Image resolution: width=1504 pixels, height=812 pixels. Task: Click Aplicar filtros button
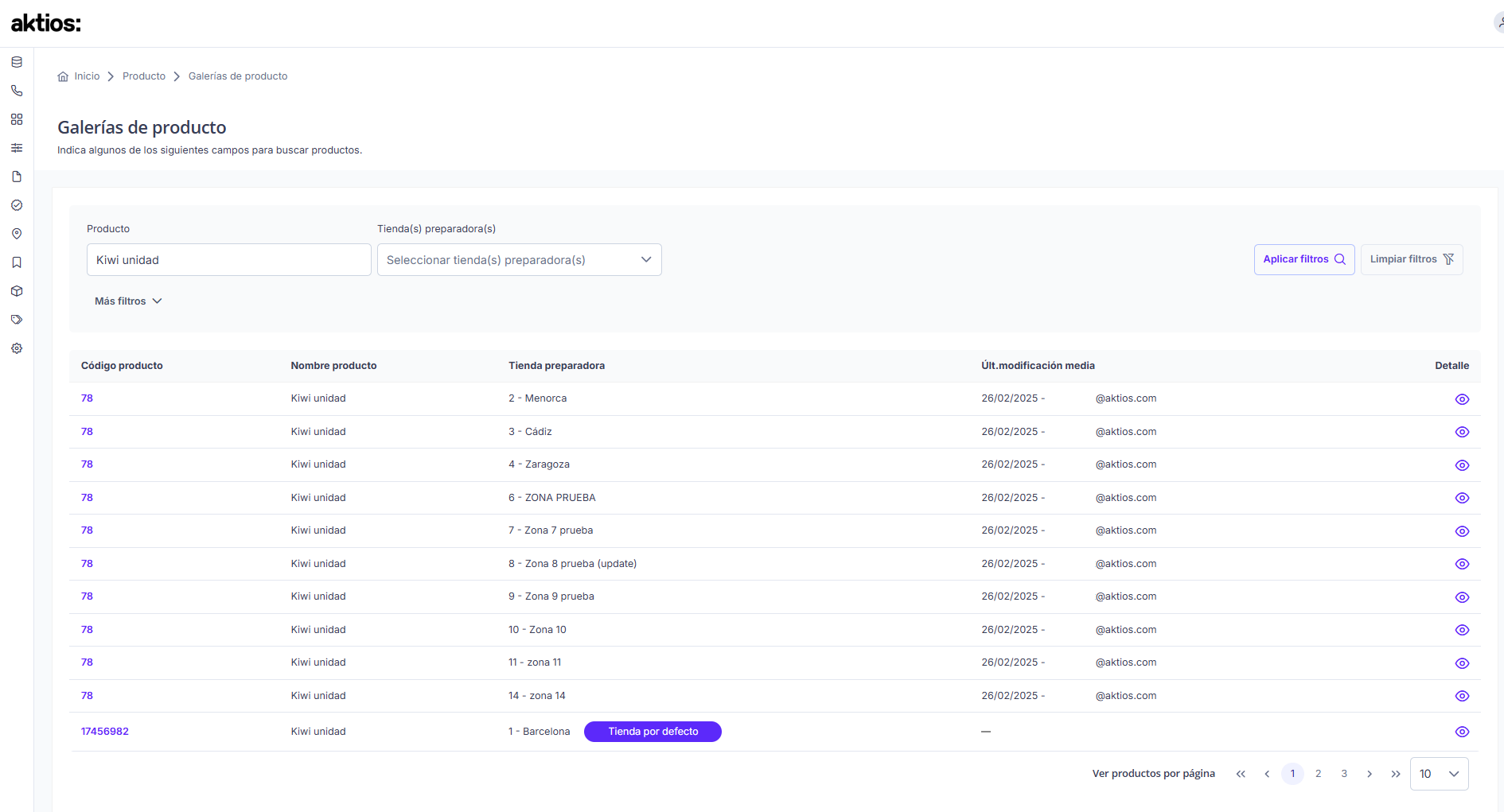point(1304,259)
